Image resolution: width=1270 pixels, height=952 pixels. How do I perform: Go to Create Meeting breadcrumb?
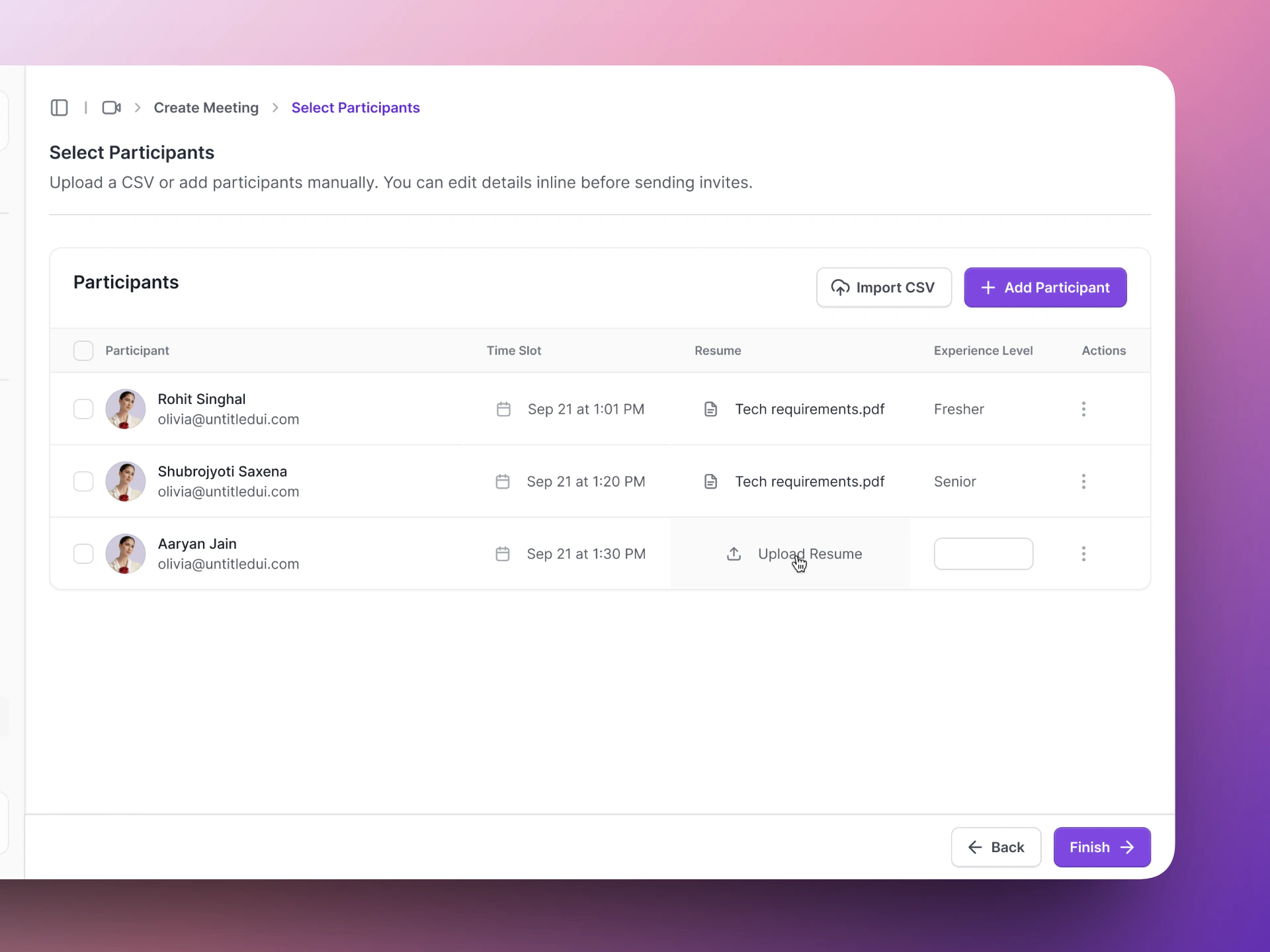(x=206, y=108)
